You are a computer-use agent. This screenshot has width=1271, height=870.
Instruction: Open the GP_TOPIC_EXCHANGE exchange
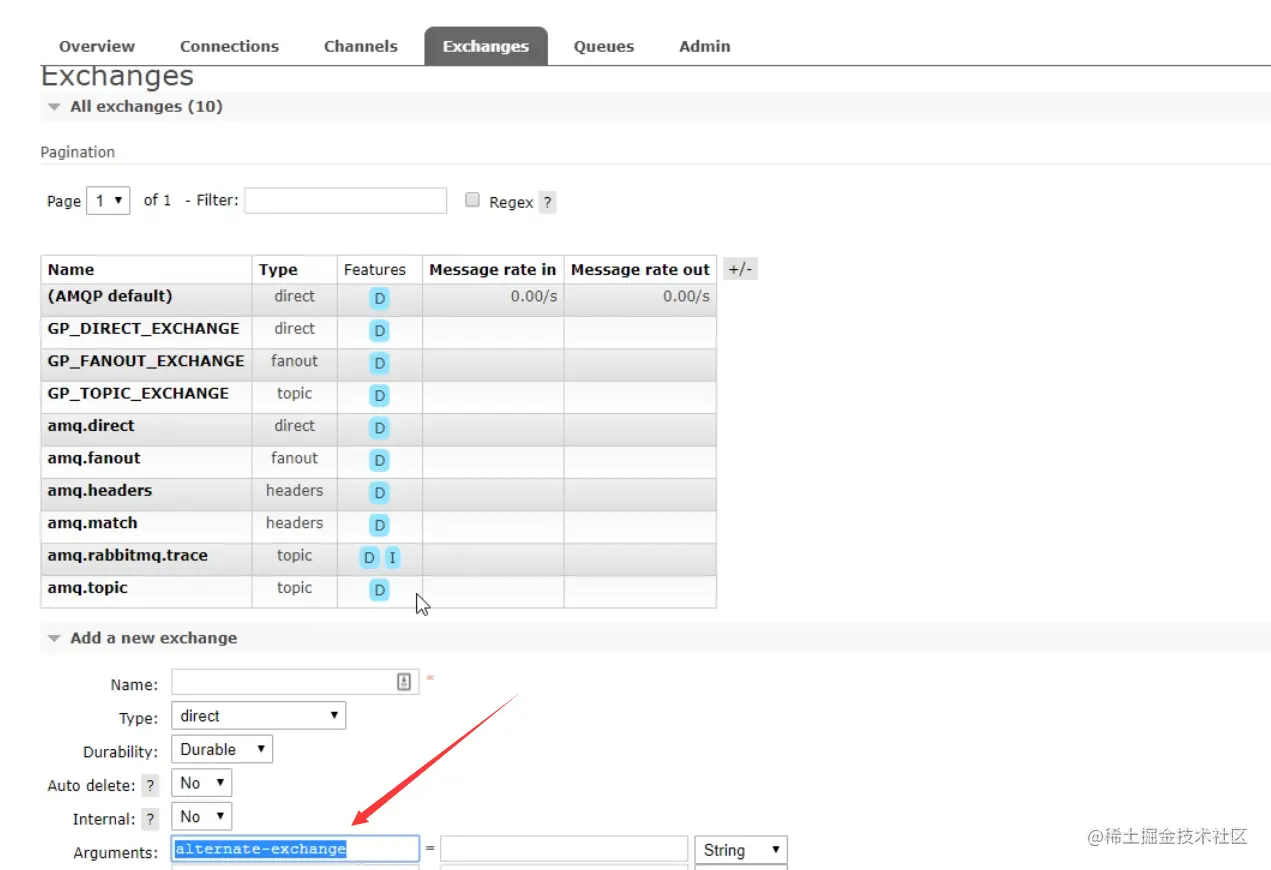(138, 393)
